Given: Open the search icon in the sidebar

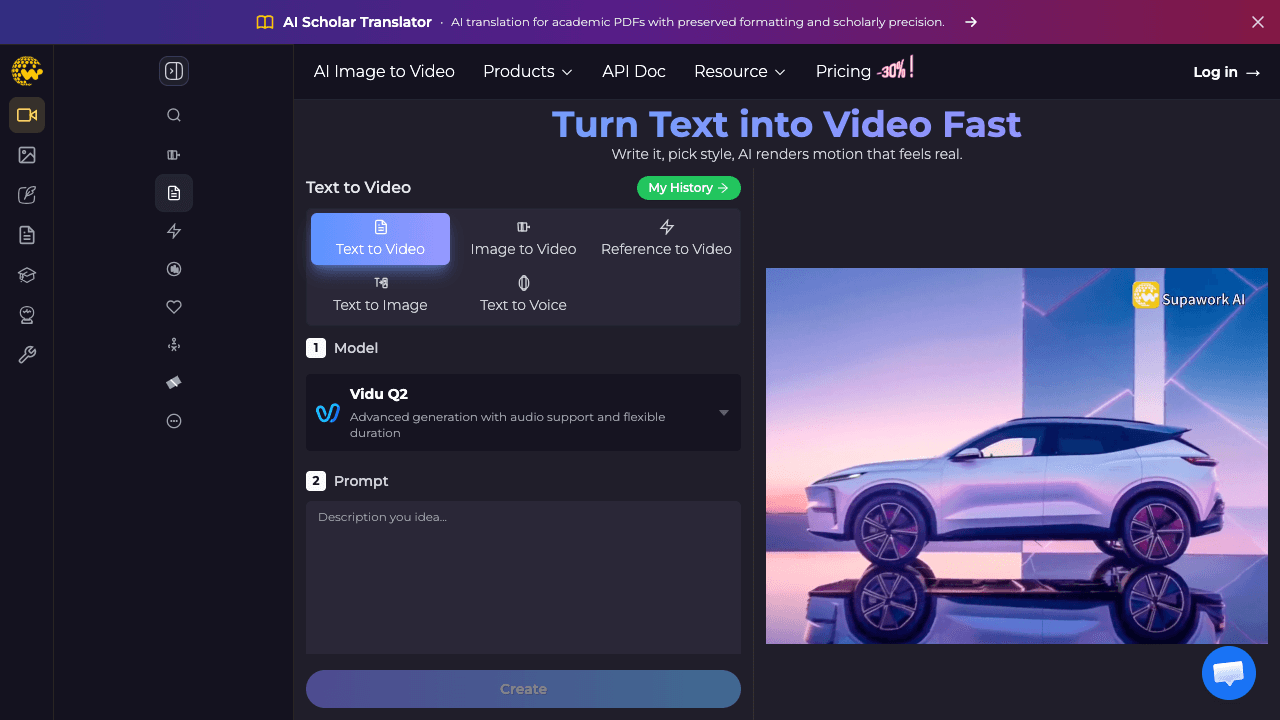Looking at the screenshot, I should 173,115.
